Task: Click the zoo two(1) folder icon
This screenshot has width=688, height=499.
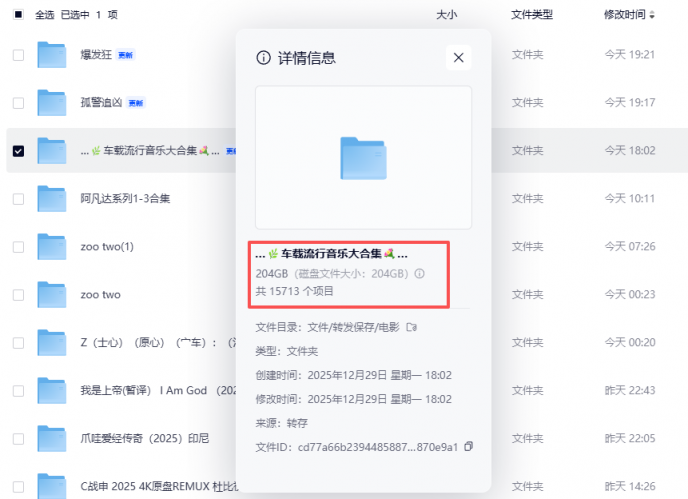Action: pos(51,247)
